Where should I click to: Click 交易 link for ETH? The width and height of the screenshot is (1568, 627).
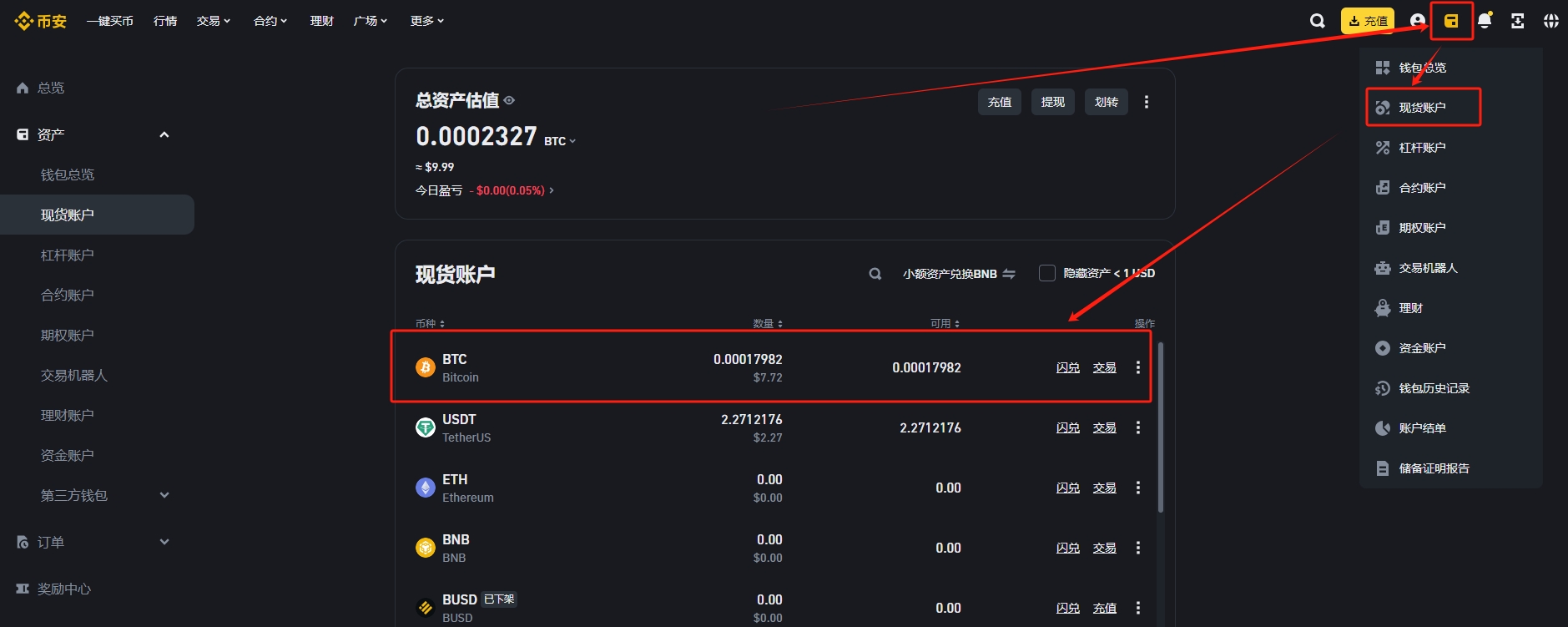coord(1105,488)
